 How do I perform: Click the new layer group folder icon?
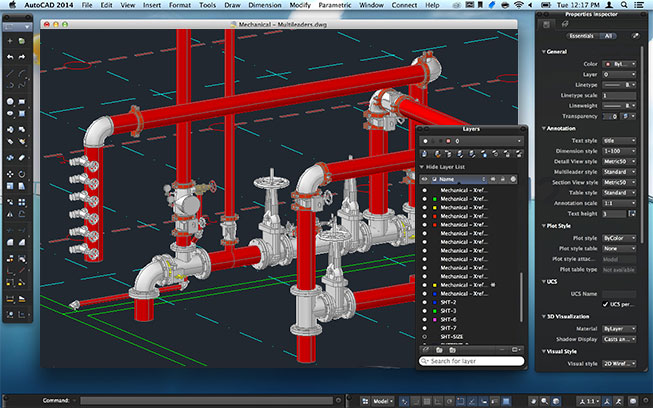click(439, 350)
